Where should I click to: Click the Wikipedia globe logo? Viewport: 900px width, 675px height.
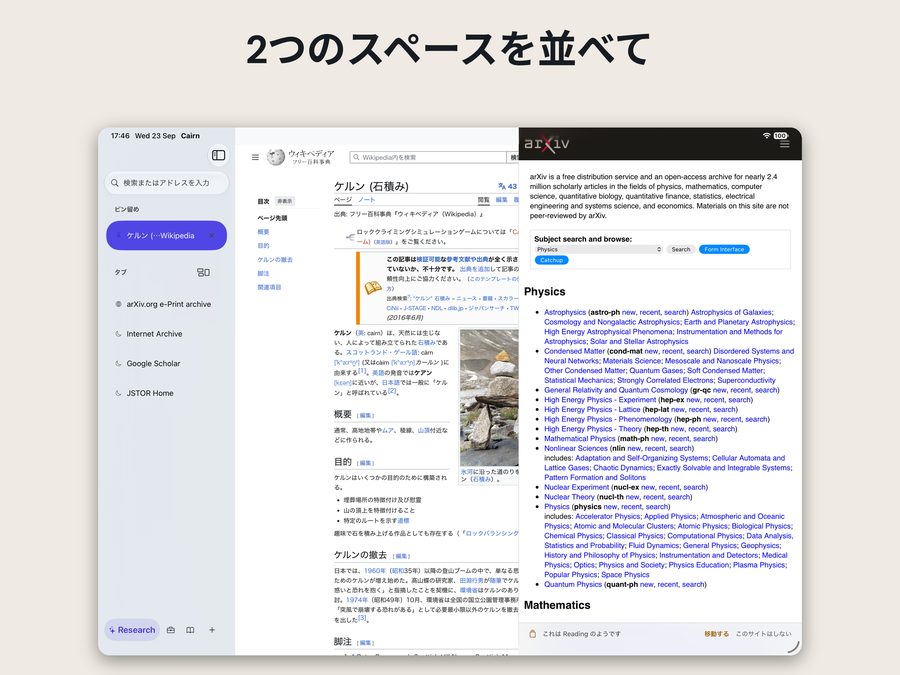tap(276, 157)
